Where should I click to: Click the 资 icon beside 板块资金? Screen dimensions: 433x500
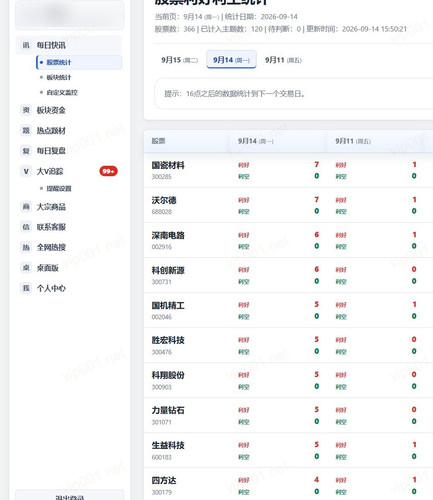(x=26, y=110)
